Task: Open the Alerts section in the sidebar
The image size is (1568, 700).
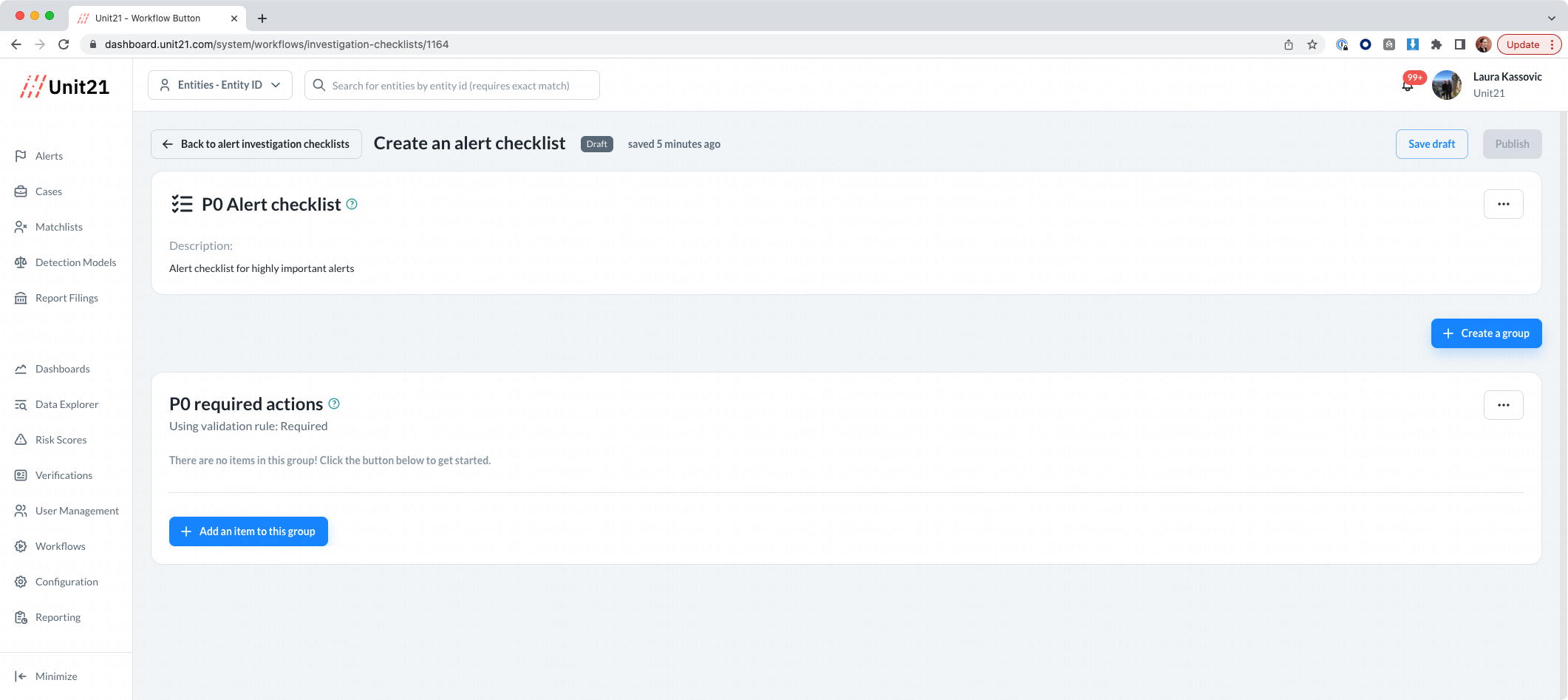Action: click(49, 155)
